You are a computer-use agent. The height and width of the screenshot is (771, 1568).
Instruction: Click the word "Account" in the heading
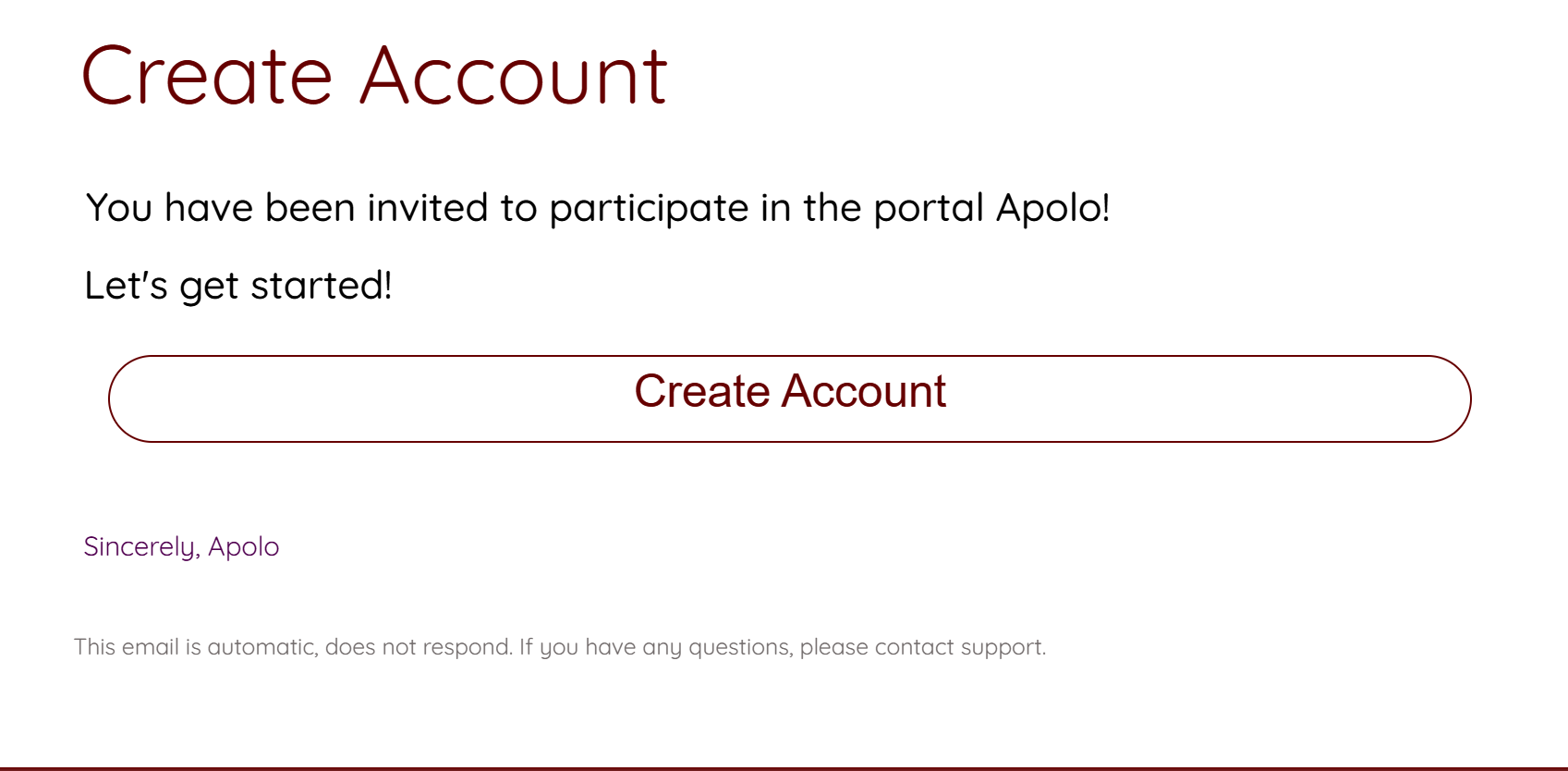pyautogui.click(x=514, y=76)
